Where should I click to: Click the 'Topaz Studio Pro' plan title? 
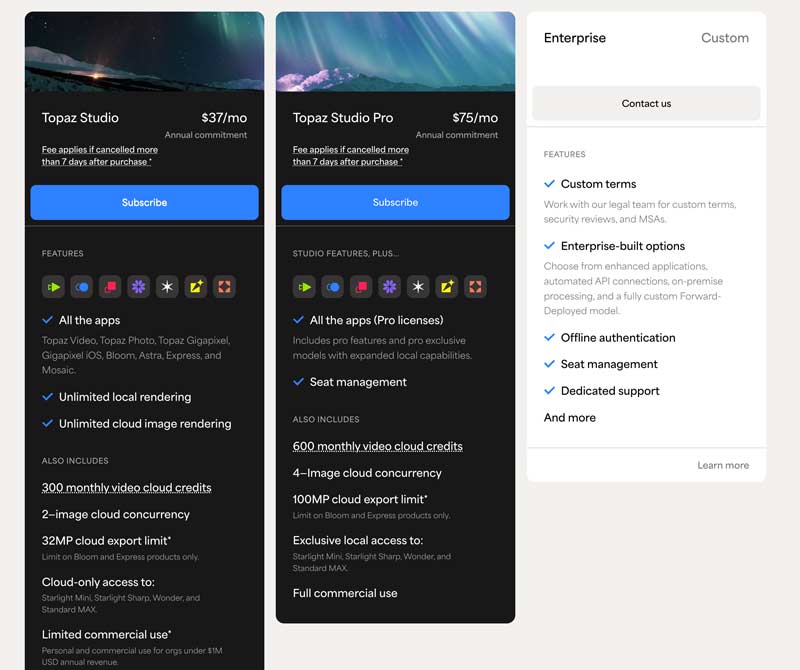(343, 118)
